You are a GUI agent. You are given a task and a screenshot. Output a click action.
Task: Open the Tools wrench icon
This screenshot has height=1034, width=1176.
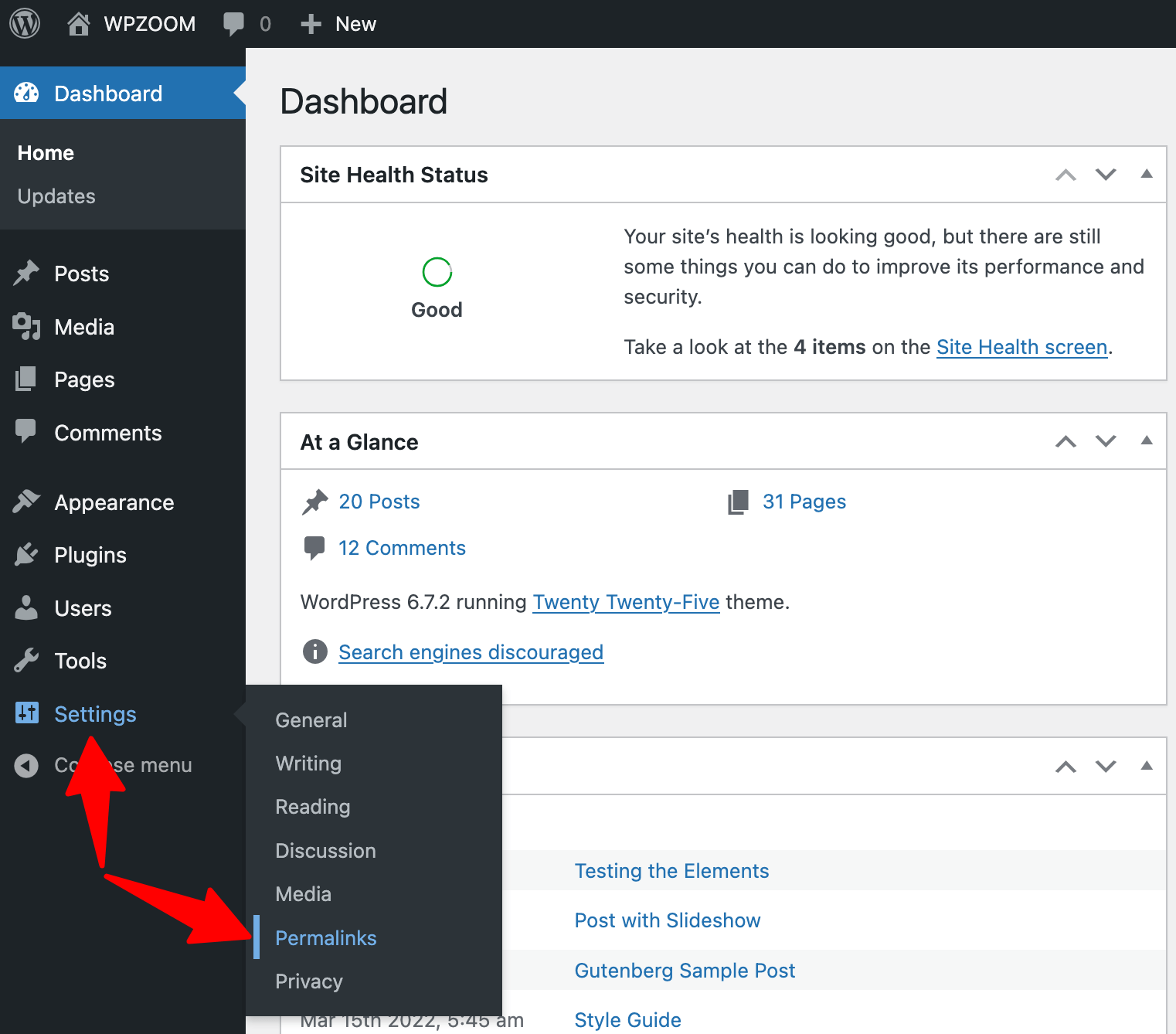click(26, 661)
